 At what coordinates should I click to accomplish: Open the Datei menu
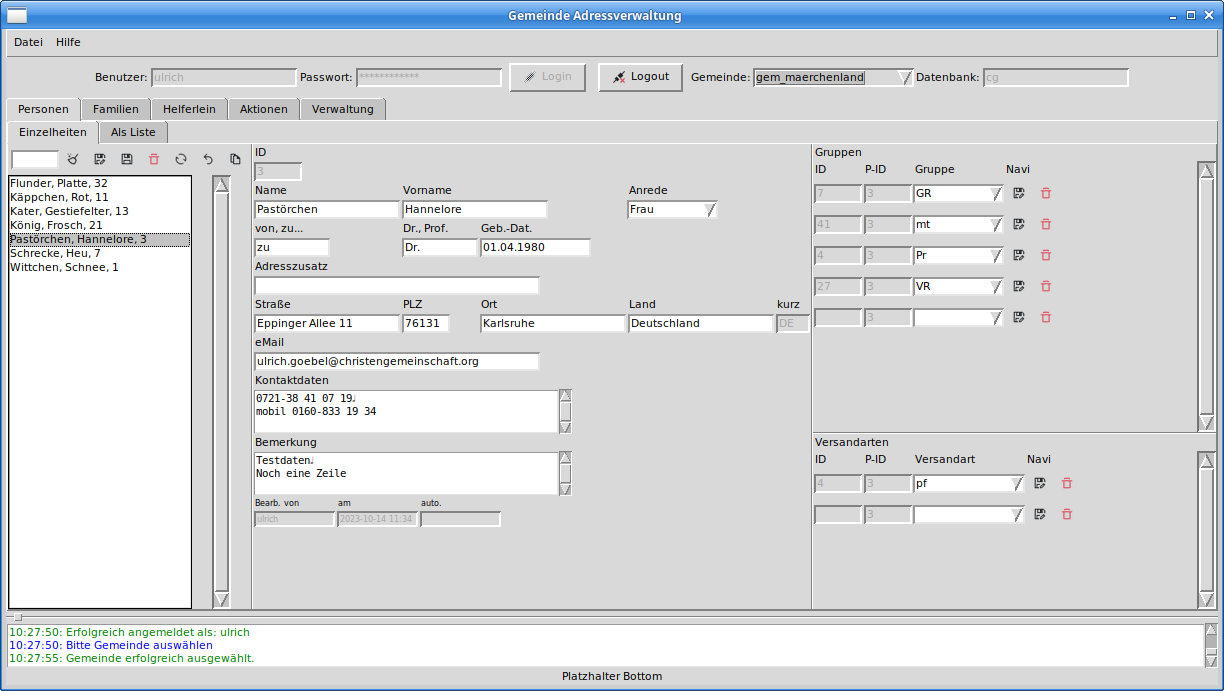point(28,42)
